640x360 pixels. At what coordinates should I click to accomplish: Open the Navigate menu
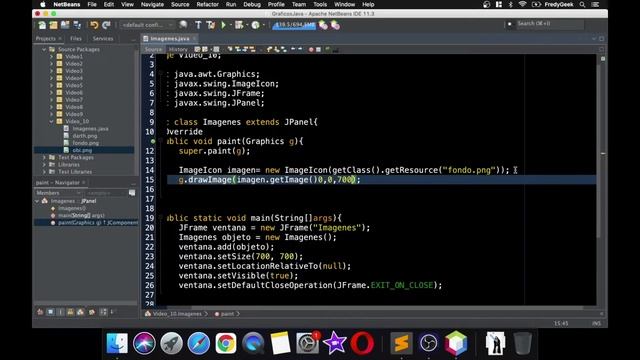pyautogui.click(x=152, y=4)
